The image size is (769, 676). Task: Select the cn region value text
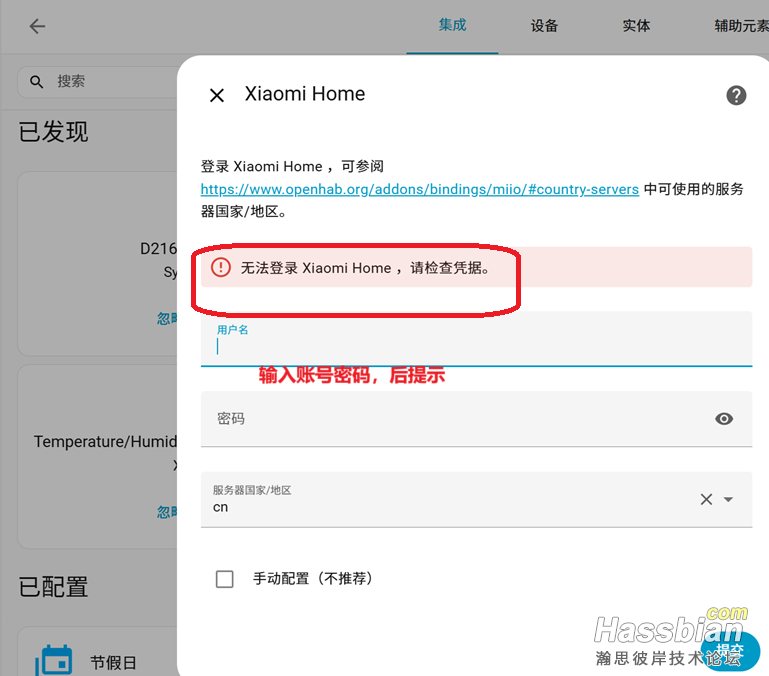[220, 507]
